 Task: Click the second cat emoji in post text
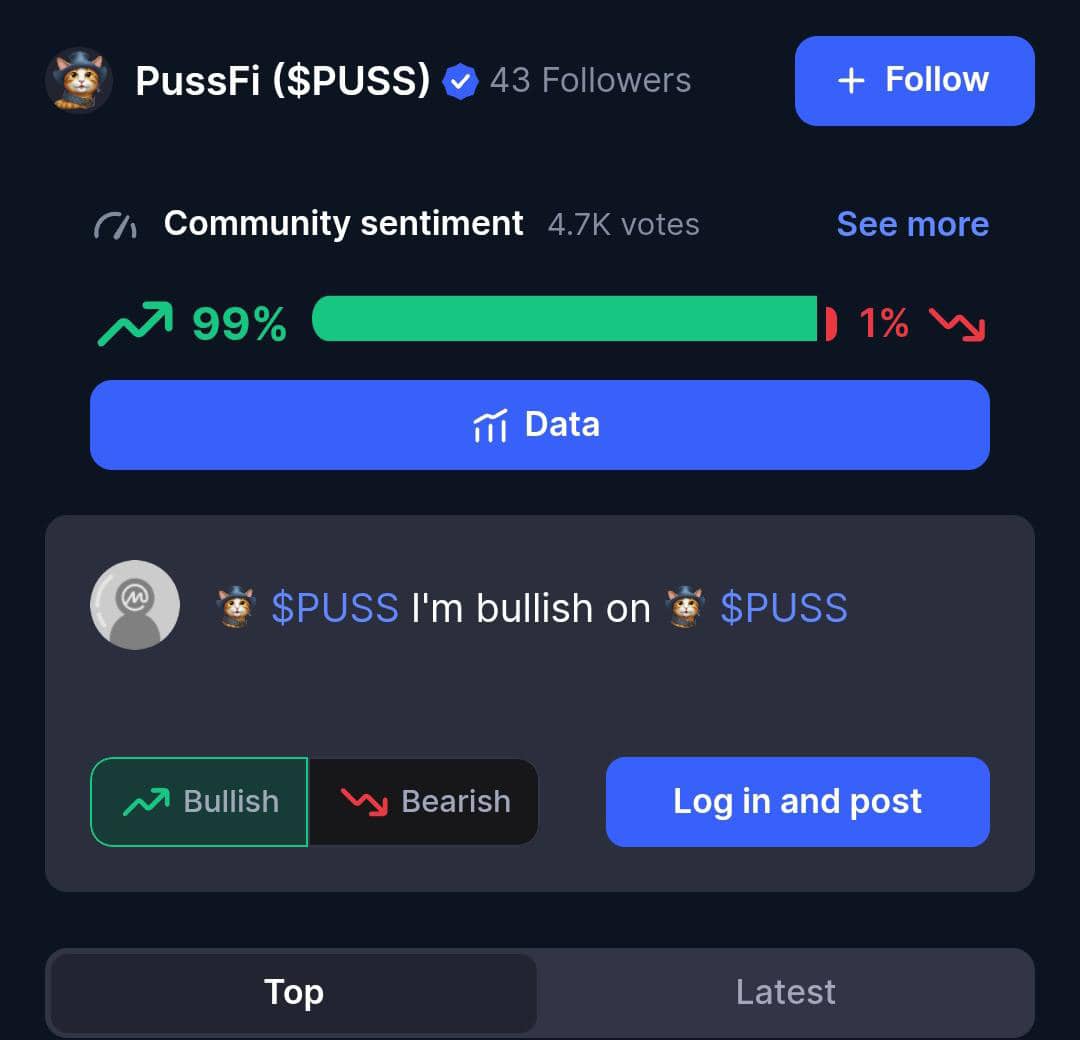[685, 607]
